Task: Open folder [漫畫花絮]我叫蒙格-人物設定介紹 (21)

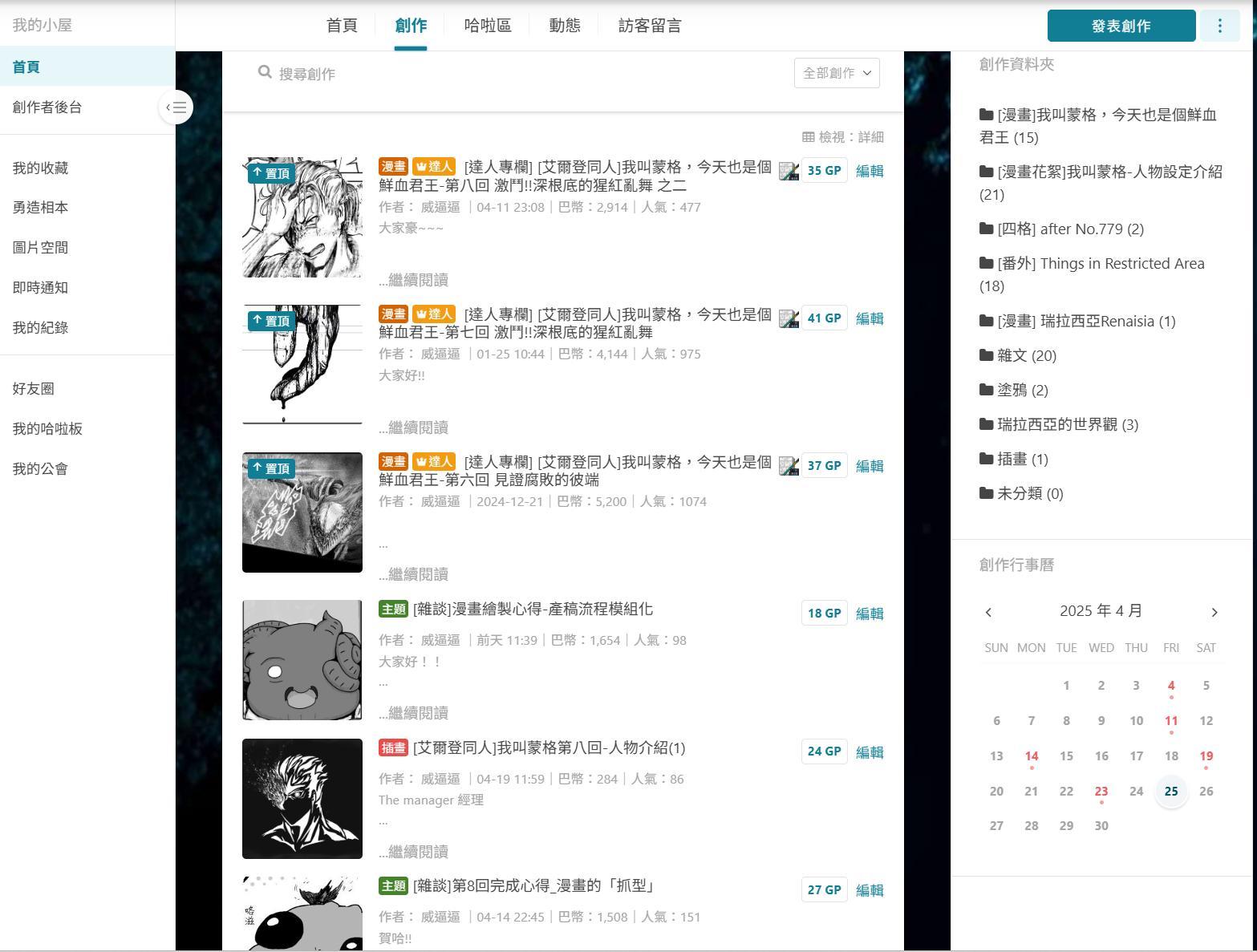Action: tap(1101, 183)
